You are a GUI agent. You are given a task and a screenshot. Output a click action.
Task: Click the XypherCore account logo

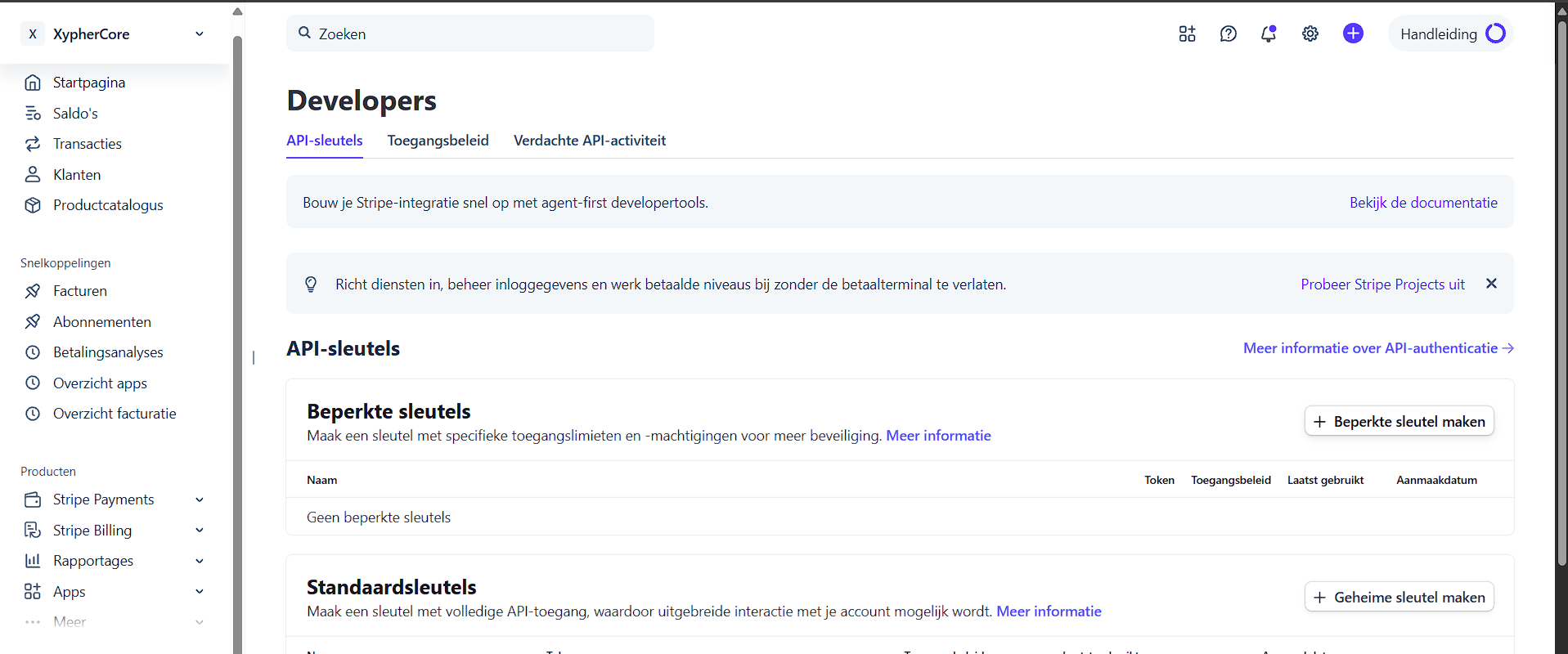pyautogui.click(x=33, y=34)
